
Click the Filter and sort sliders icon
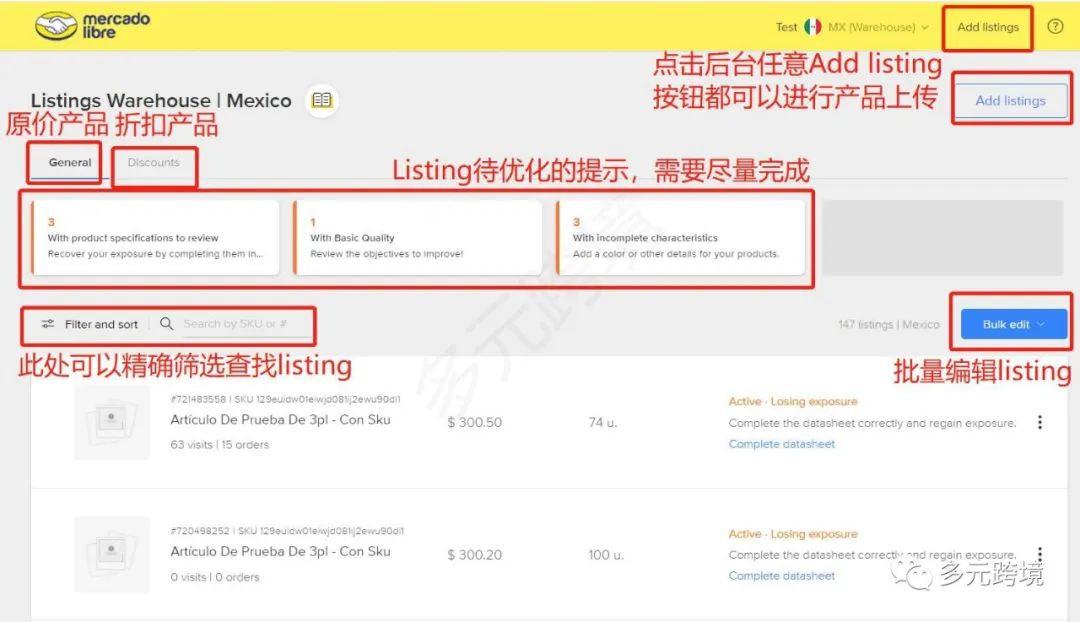click(47, 324)
